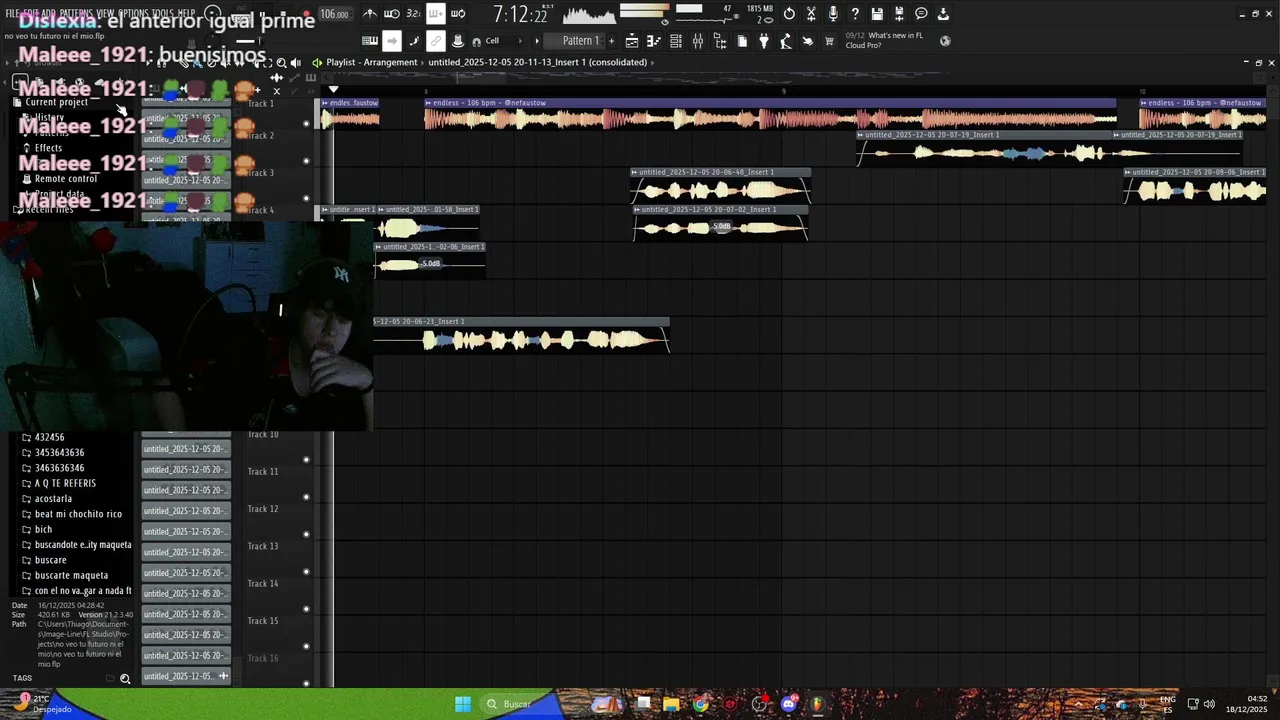Mute Track 3 with its dot
The width and height of the screenshot is (1280, 720).
pyautogui.click(x=306, y=199)
